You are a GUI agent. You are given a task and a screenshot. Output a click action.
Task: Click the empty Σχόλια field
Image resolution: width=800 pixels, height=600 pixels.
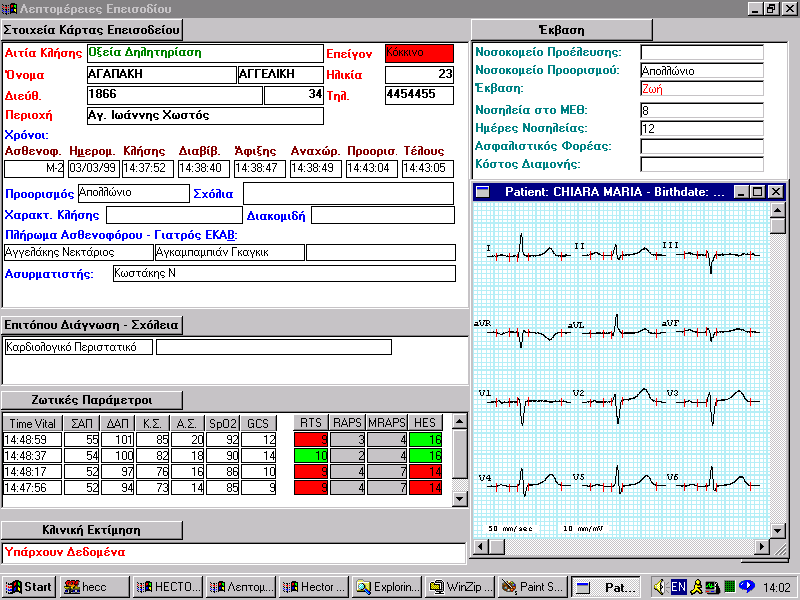(348, 193)
